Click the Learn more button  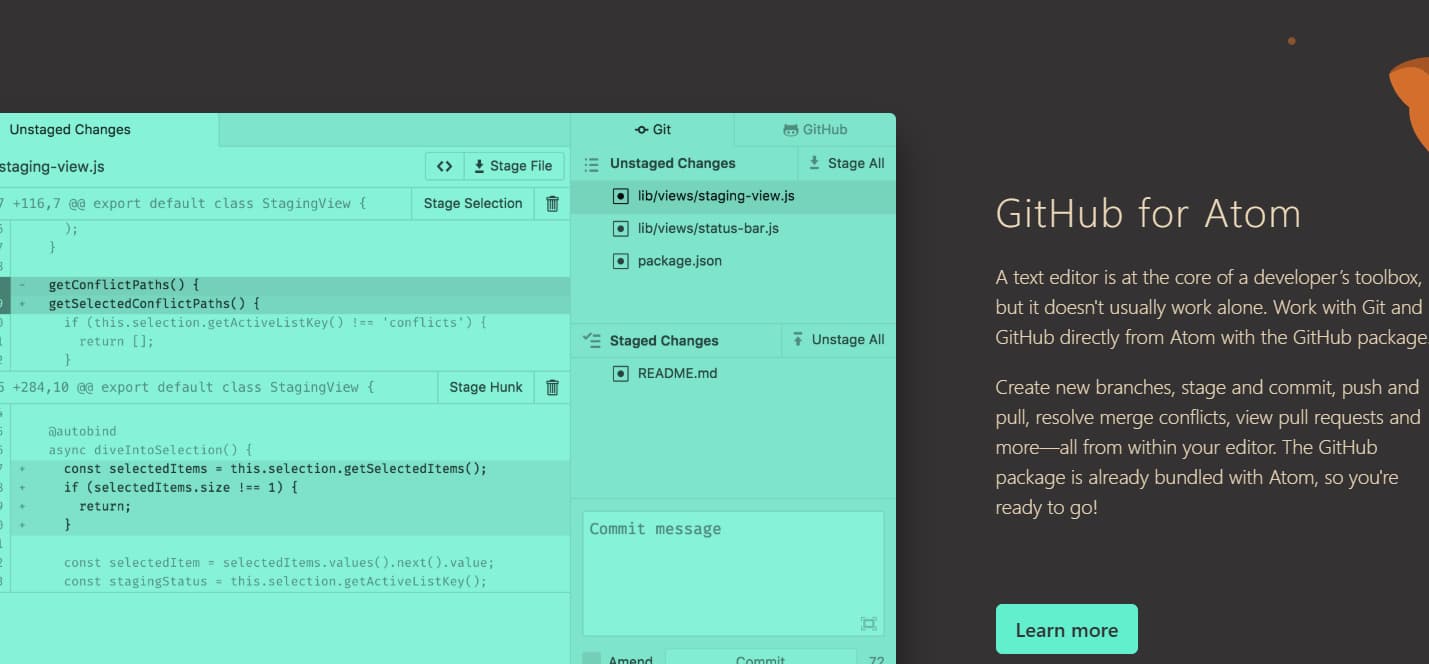1067,630
